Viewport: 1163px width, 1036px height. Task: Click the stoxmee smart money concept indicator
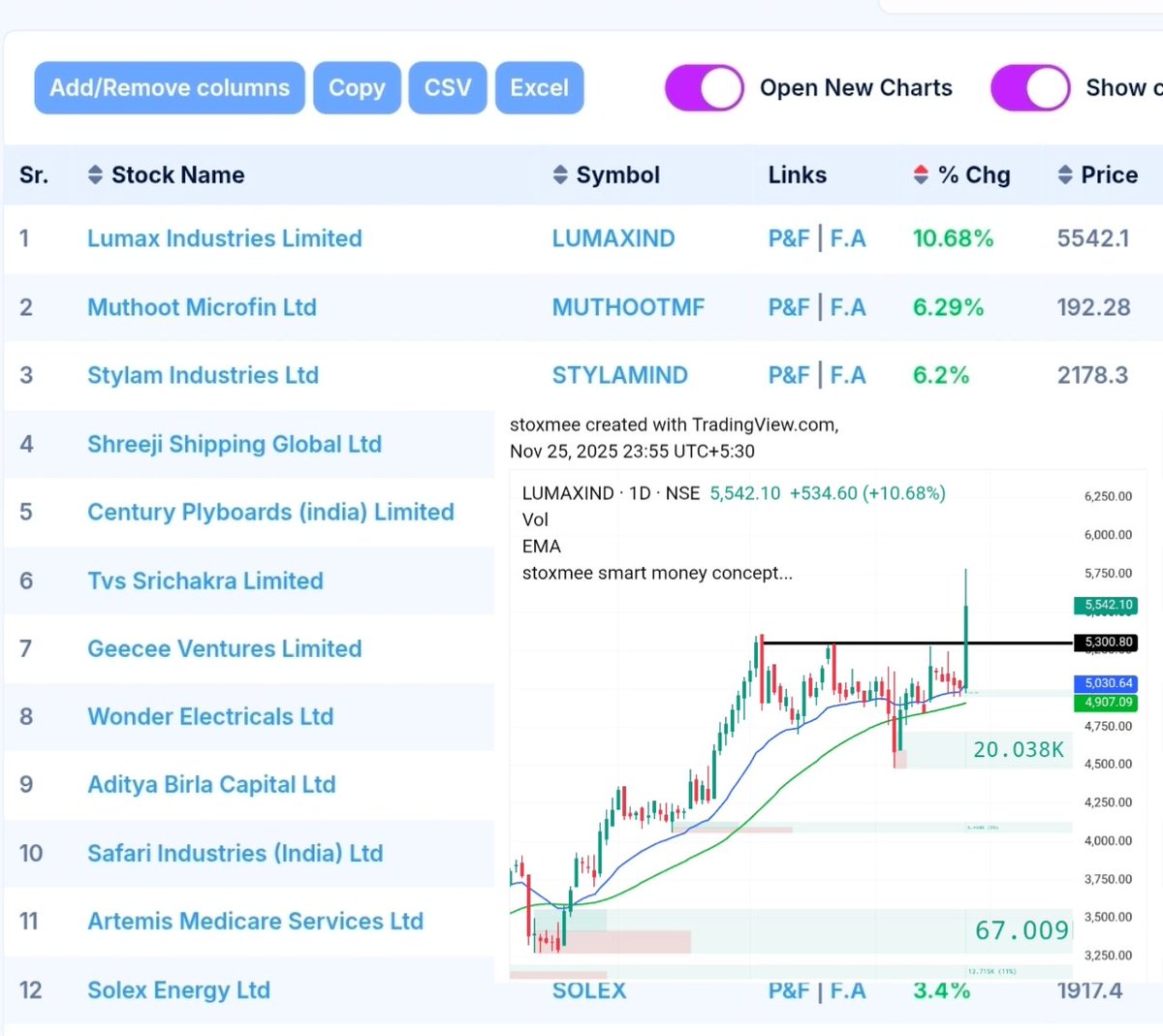657,573
